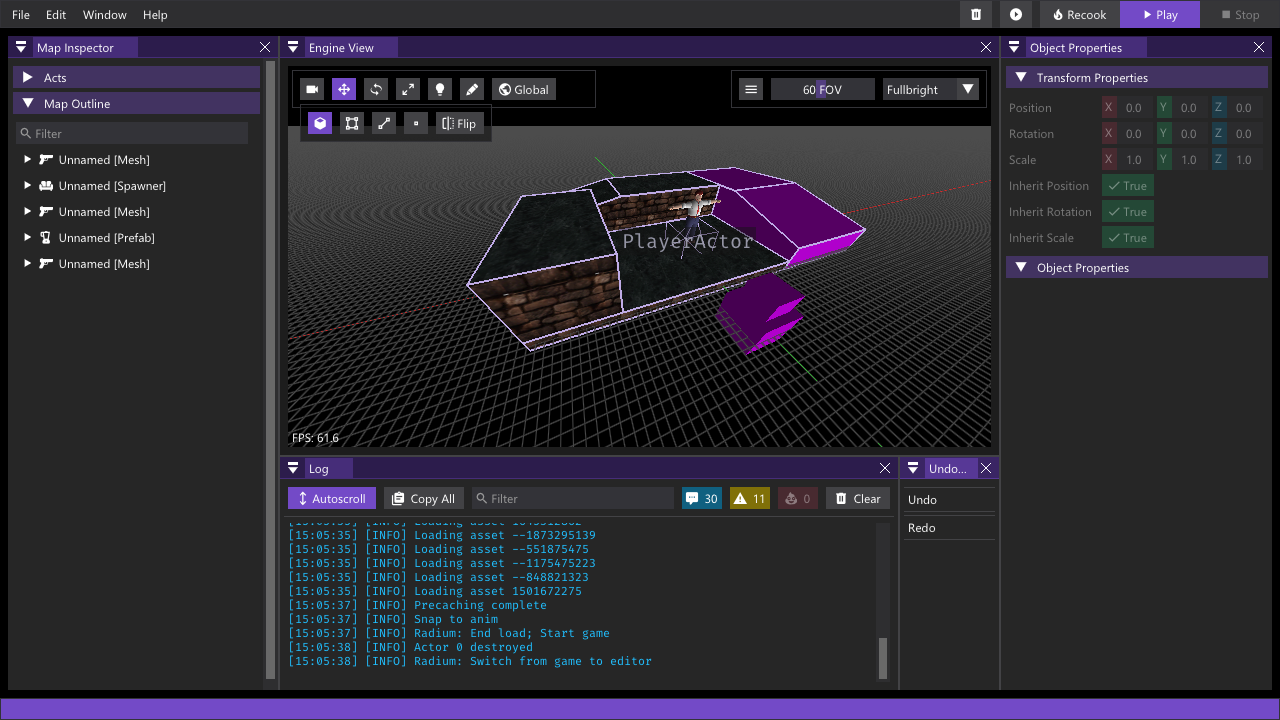Select the rotate tool
The width and height of the screenshot is (1280, 720).
[376, 89]
